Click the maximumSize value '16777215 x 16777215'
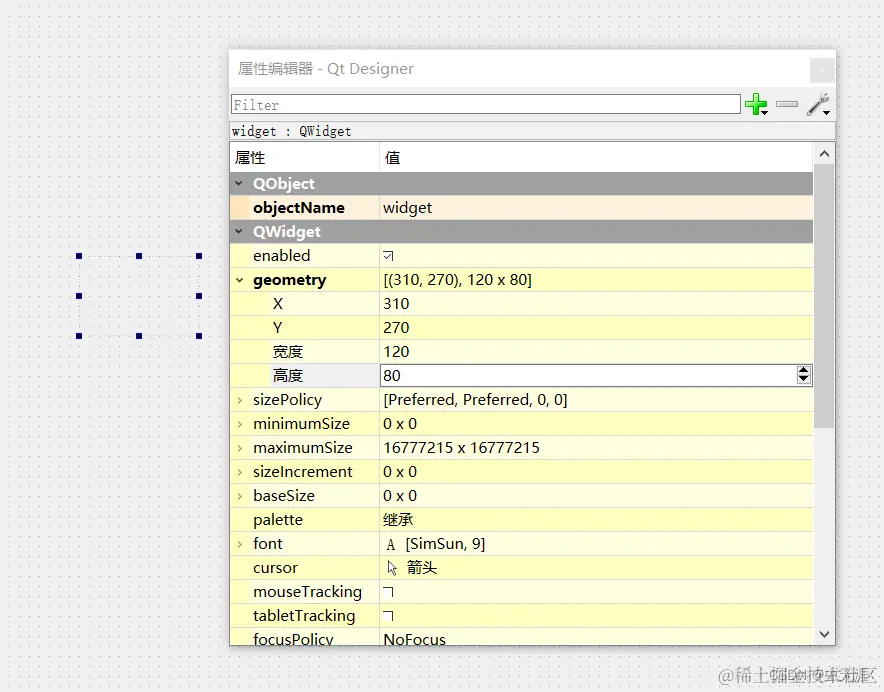This screenshot has height=692, width=884. pos(461,448)
